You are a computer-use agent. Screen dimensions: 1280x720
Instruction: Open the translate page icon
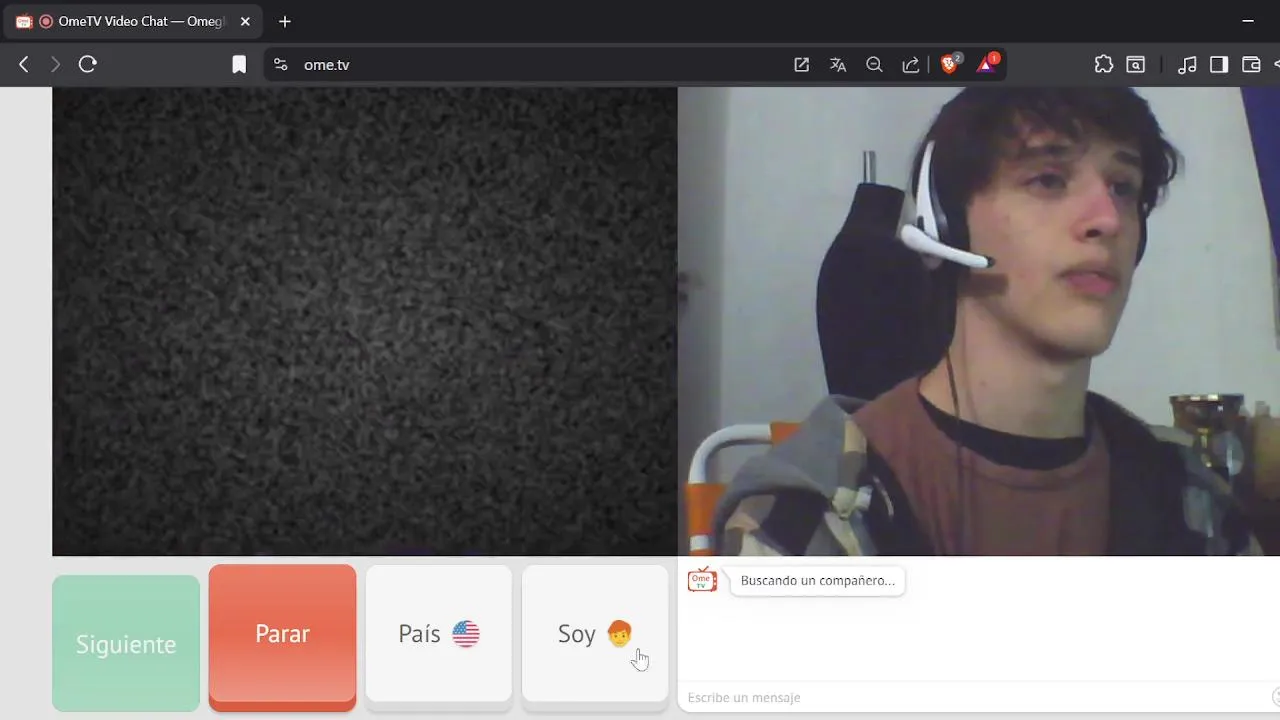pos(838,64)
